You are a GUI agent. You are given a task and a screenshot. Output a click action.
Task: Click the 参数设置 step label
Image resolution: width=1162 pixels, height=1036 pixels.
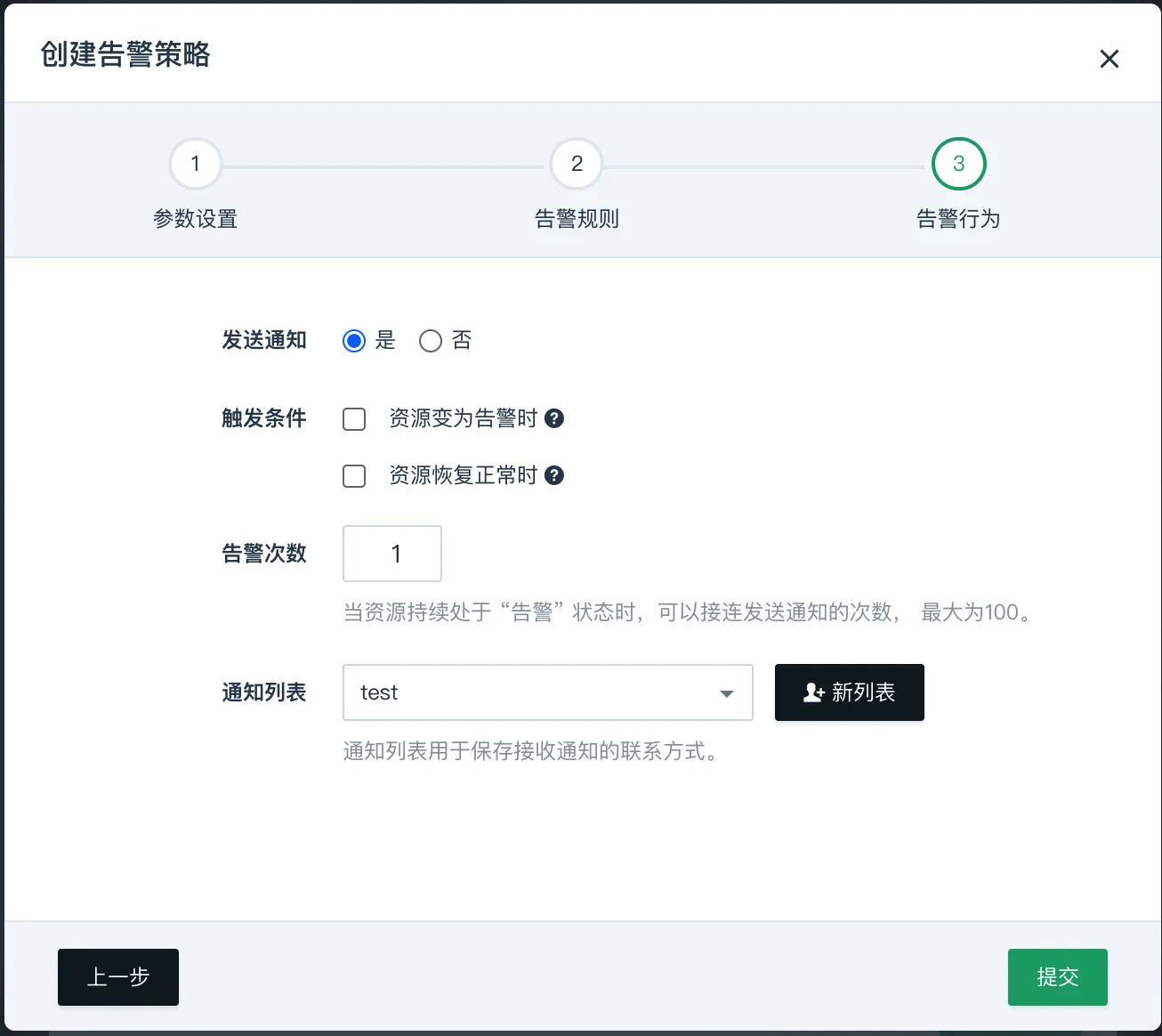[195, 219]
